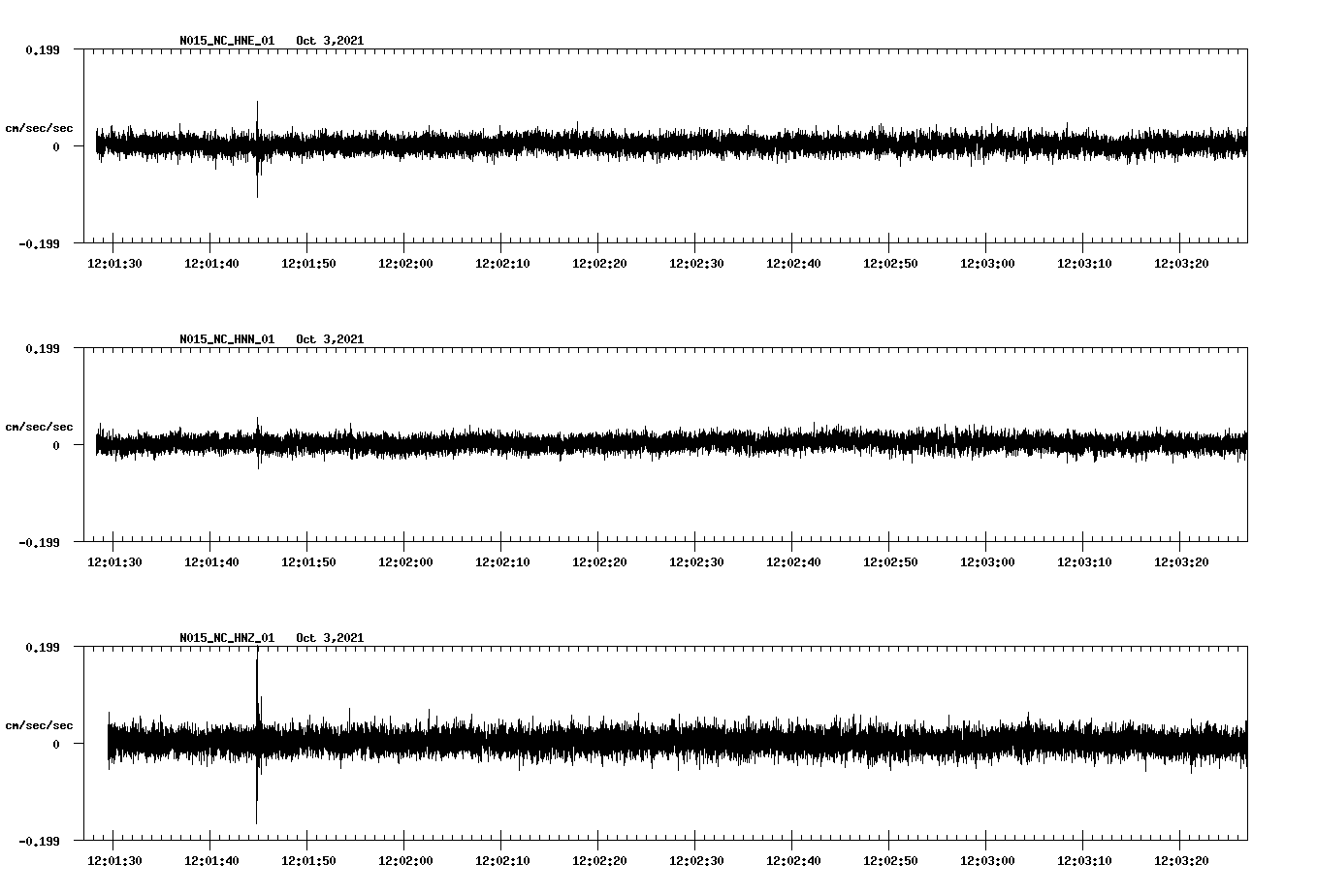This screenshot has height=896, width=1317.
Task: Click the 12:02:20 time label under HNE plot
Action: click(x=599, y=264)
